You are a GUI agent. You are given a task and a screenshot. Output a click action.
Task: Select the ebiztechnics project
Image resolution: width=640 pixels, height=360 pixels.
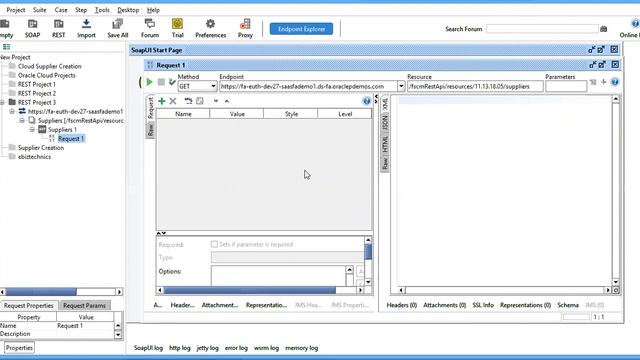coord(34,157)
